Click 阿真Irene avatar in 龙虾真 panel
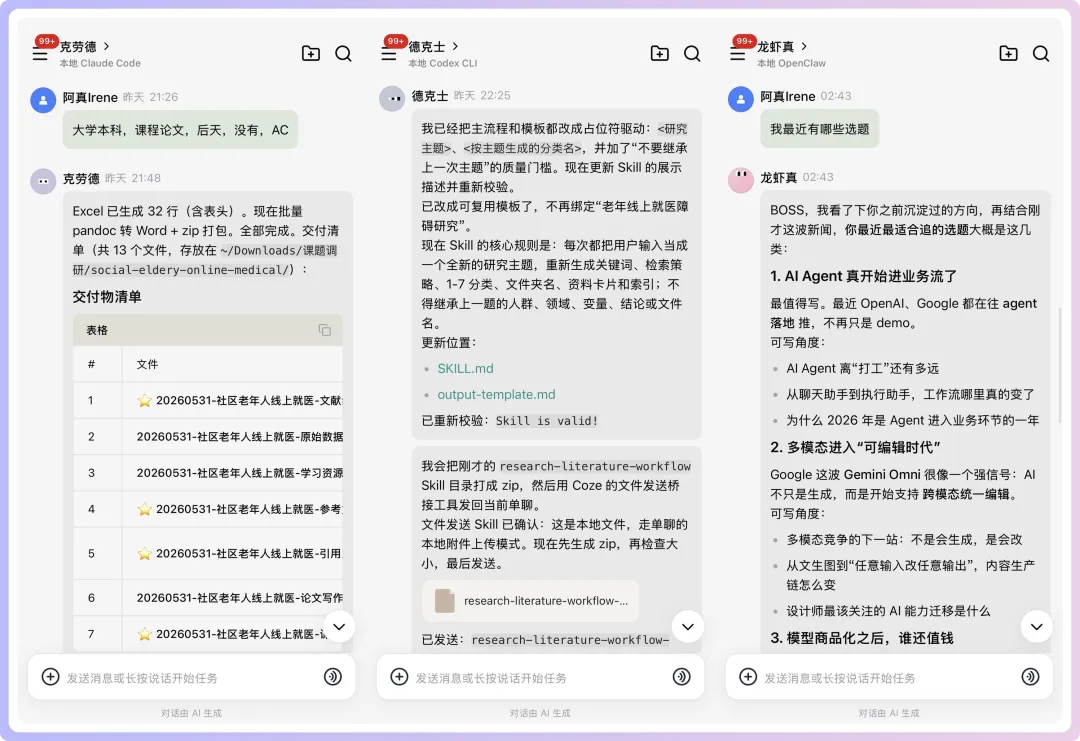The image size is (1080, 741). click(740, 99)
